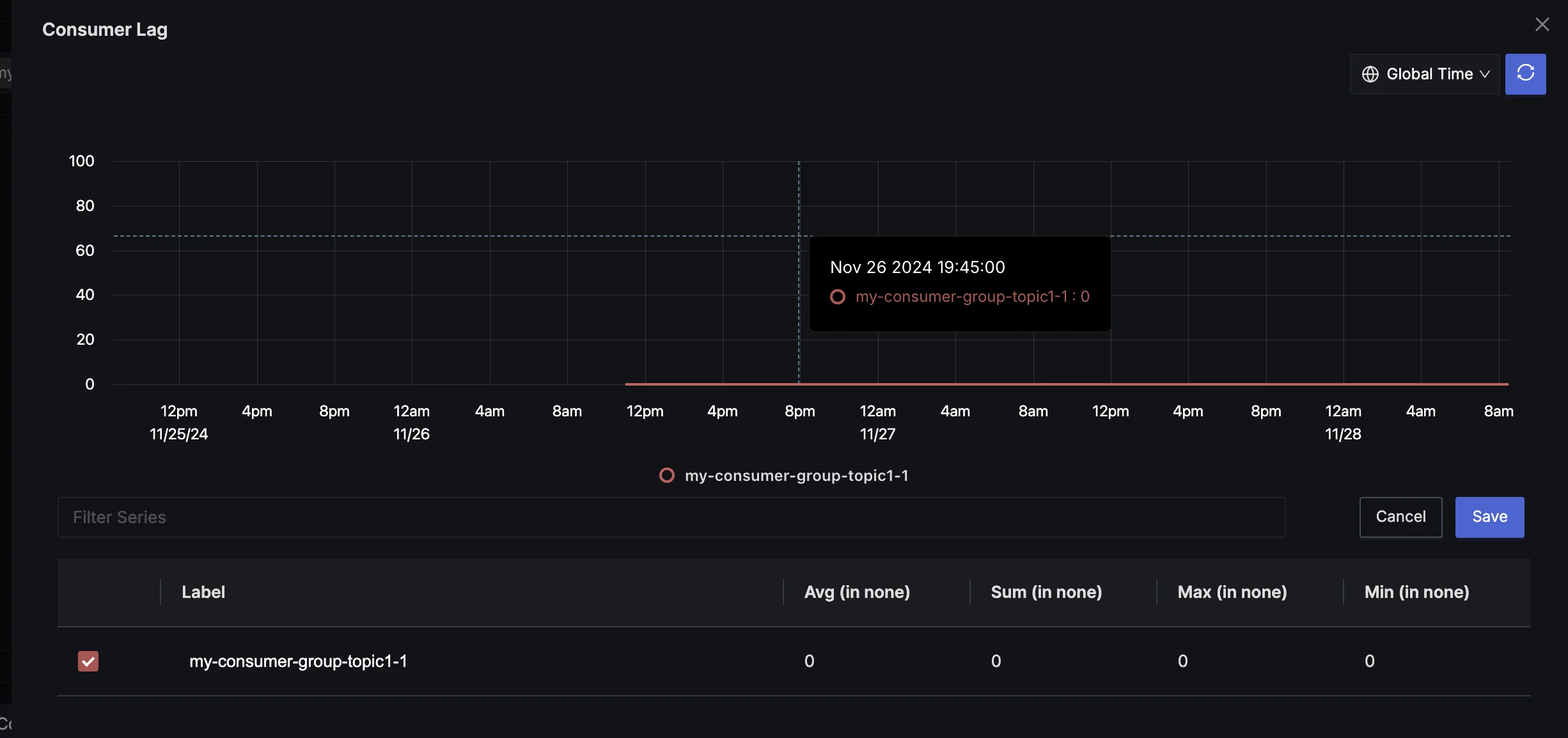Click the tooltip timestamp Nov 26 2024 19:45:00
This screenshot has height=738, width=1568.
[x=918, y=267]
